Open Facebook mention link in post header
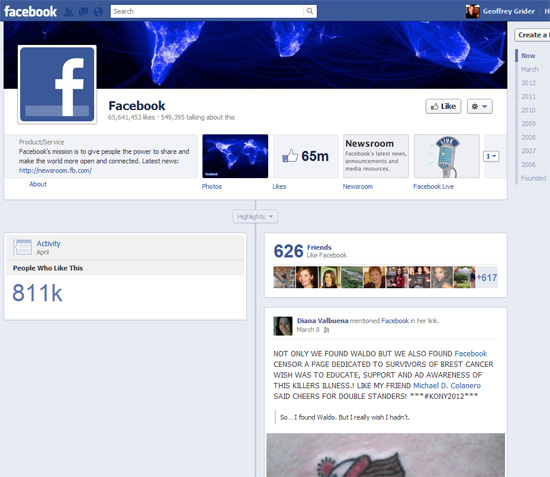550x477 pixels. [395, 321]
